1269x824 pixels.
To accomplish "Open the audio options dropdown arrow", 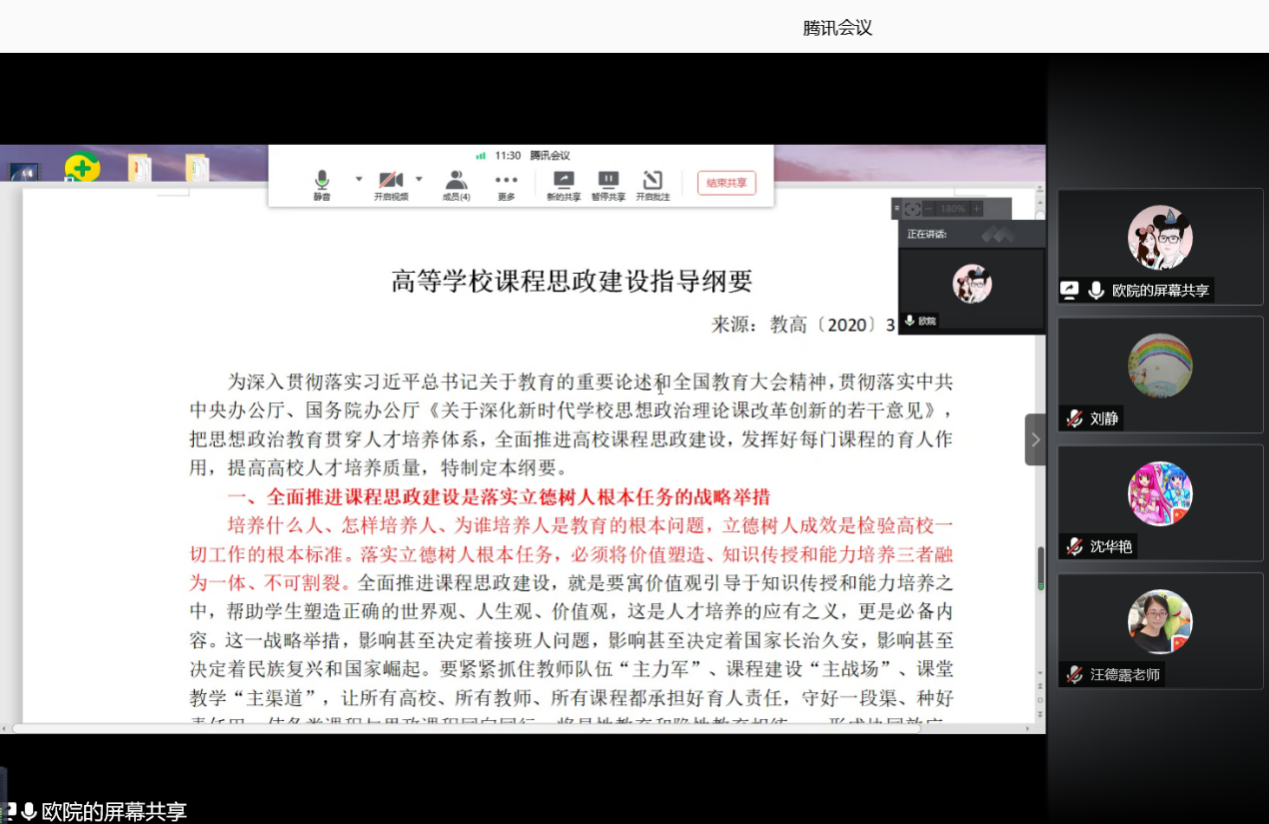I will 358,179.
